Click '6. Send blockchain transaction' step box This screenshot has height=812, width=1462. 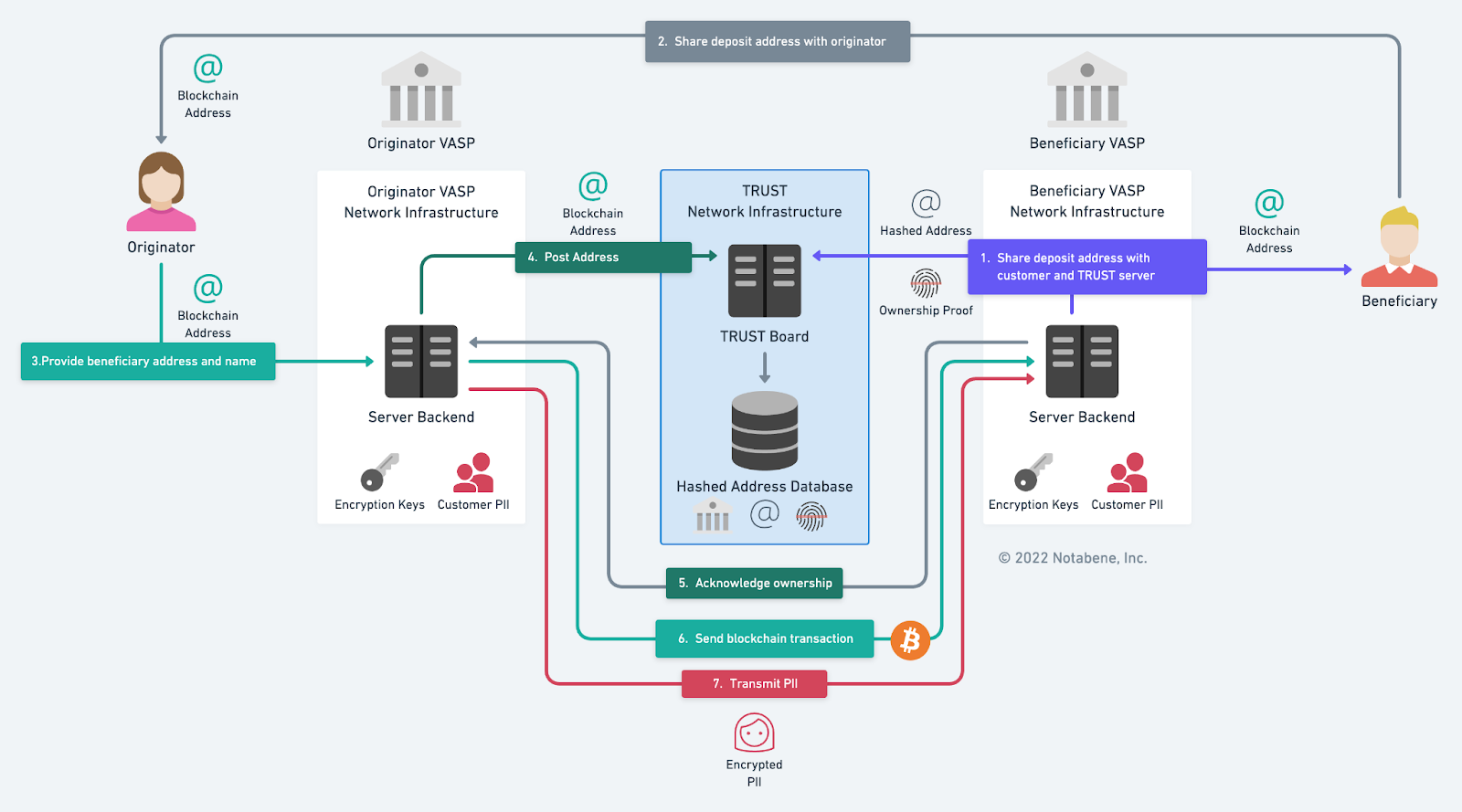click(x=764, y=638)
